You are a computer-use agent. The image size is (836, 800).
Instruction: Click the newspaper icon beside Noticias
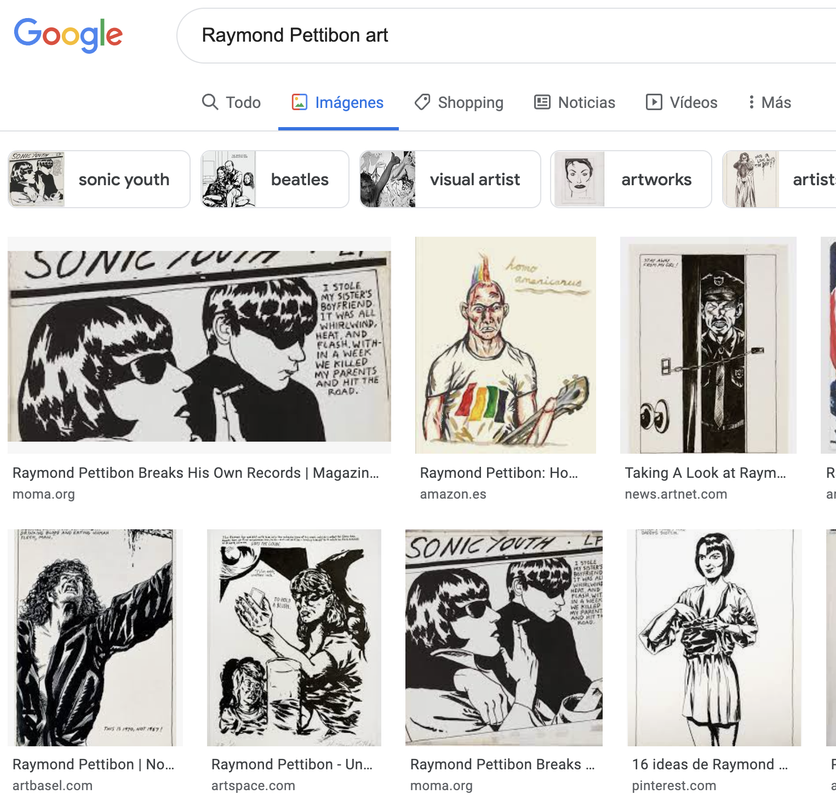pos(542,102)
